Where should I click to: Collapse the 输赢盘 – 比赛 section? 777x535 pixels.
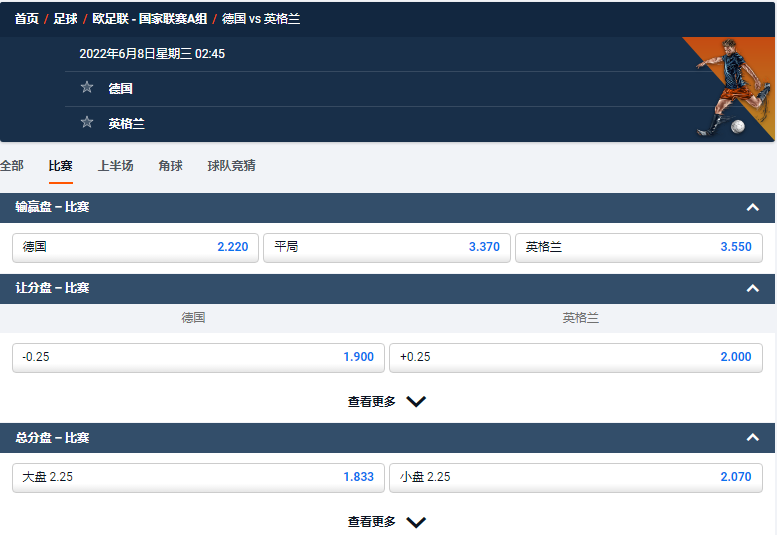tap(752, 207)
